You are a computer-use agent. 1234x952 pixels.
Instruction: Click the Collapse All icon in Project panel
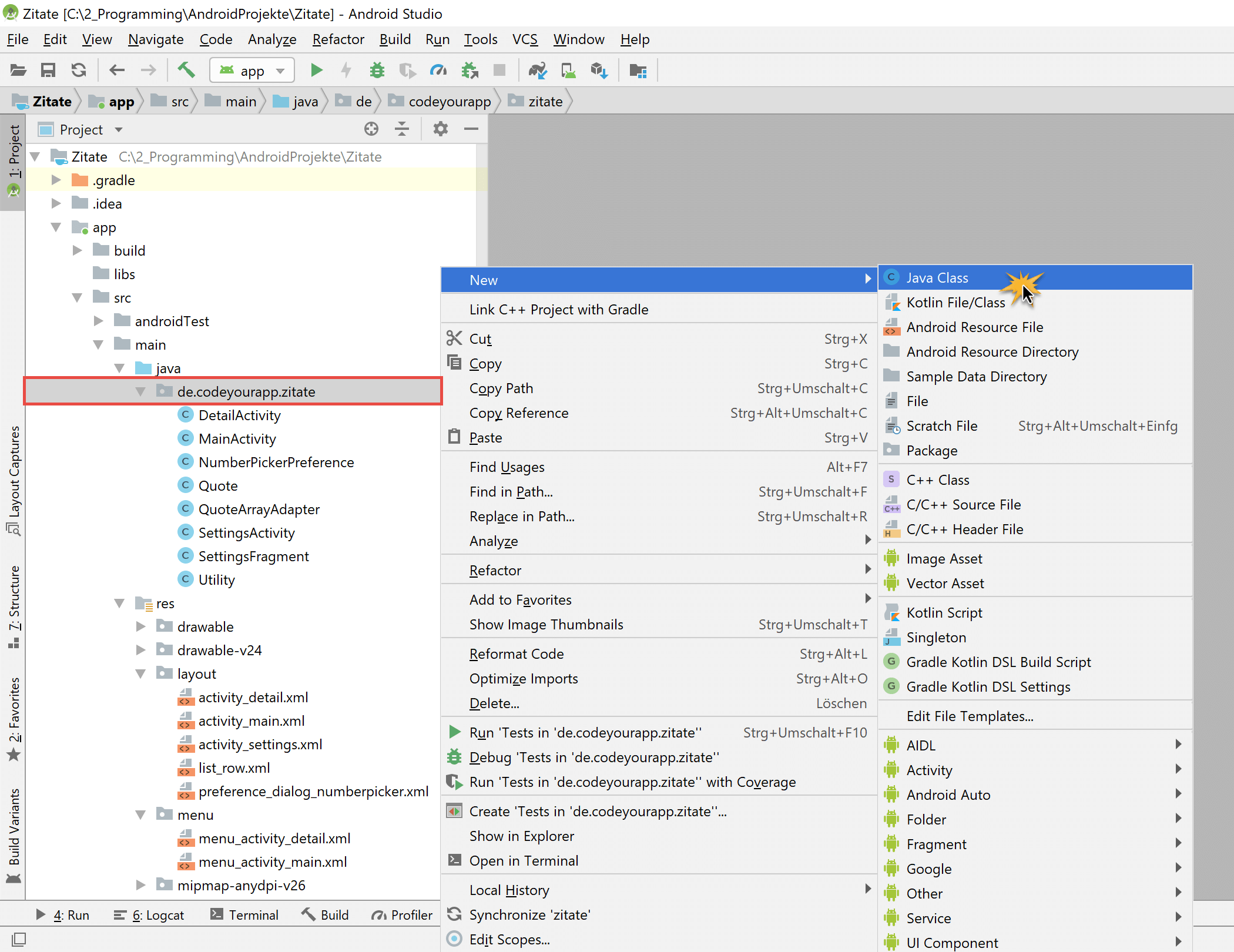(402, 129)
